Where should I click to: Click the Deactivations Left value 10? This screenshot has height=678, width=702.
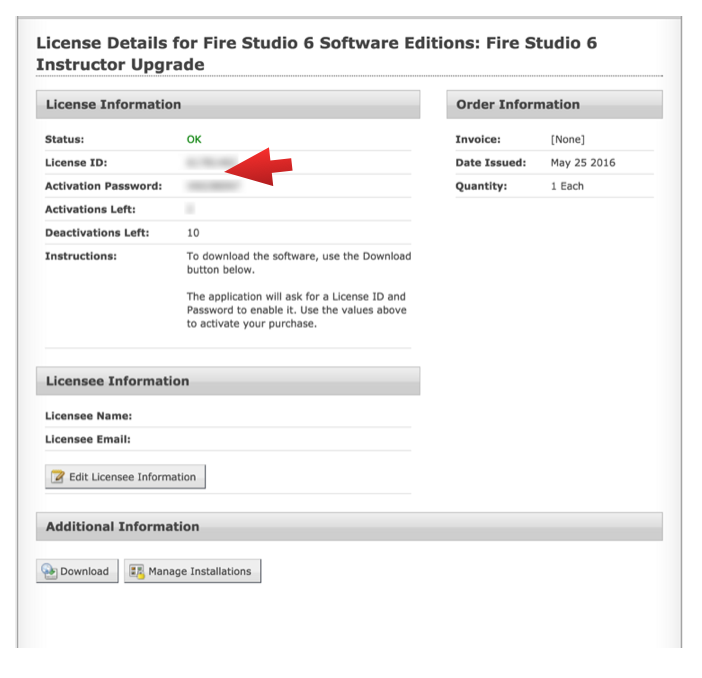point(193,232)
